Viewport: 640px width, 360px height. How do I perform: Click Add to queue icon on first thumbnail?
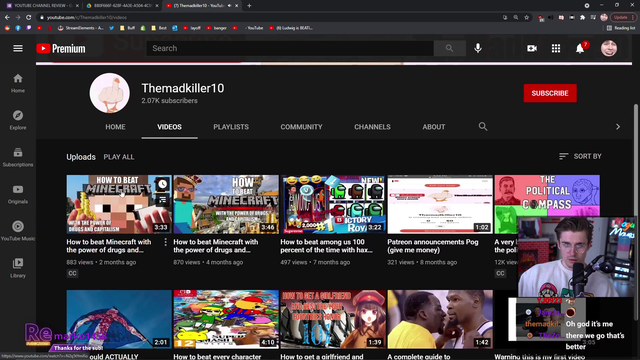pos(162,199)
